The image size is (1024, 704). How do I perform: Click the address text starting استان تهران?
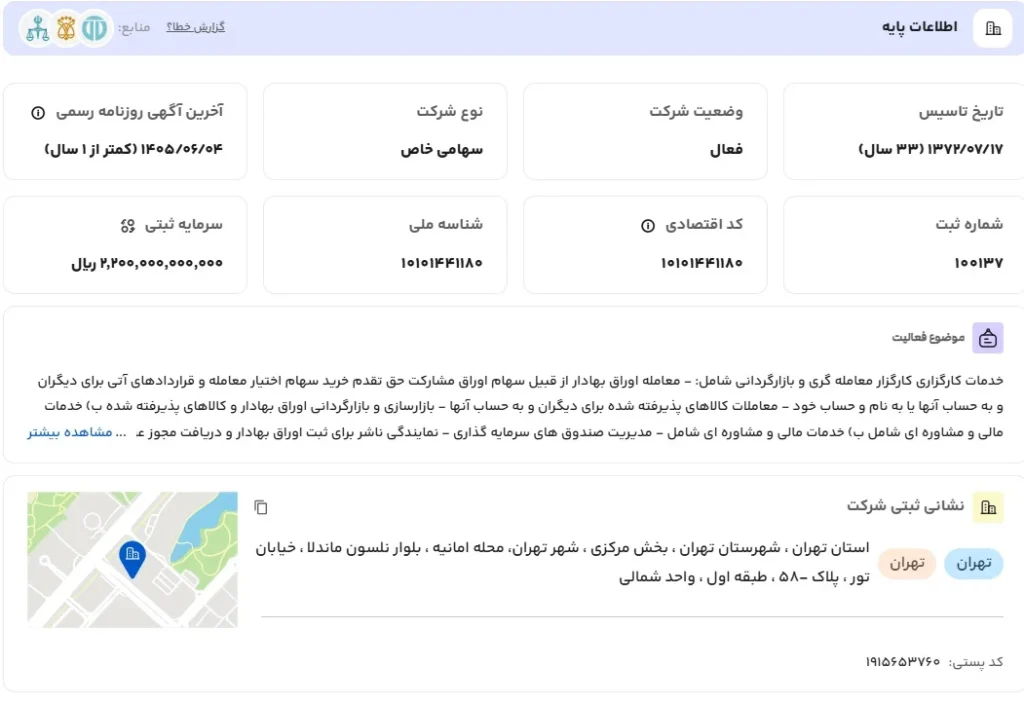562,562
